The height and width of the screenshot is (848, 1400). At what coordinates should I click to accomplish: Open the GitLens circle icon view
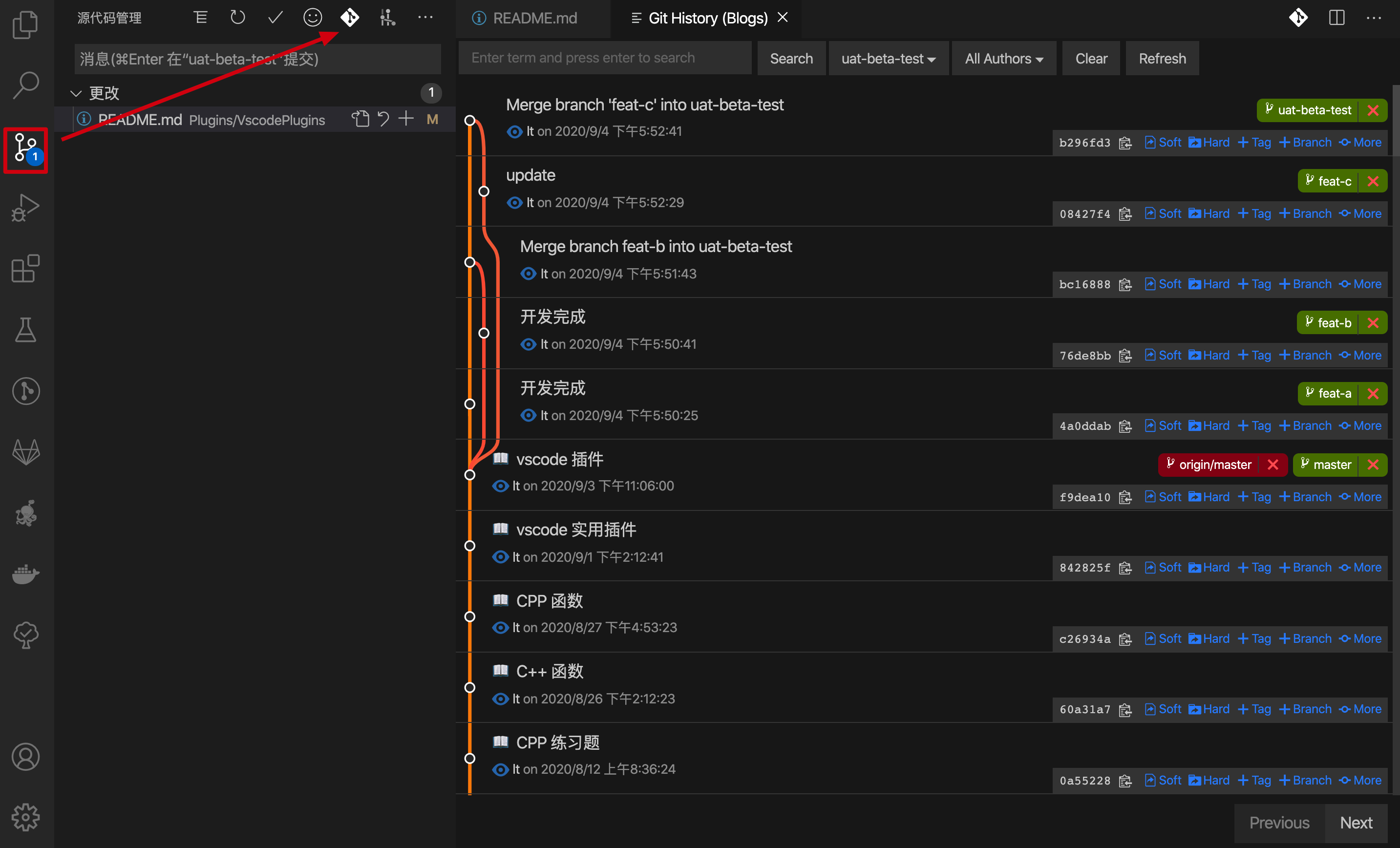pyautogui.click(x=25, y=391)
